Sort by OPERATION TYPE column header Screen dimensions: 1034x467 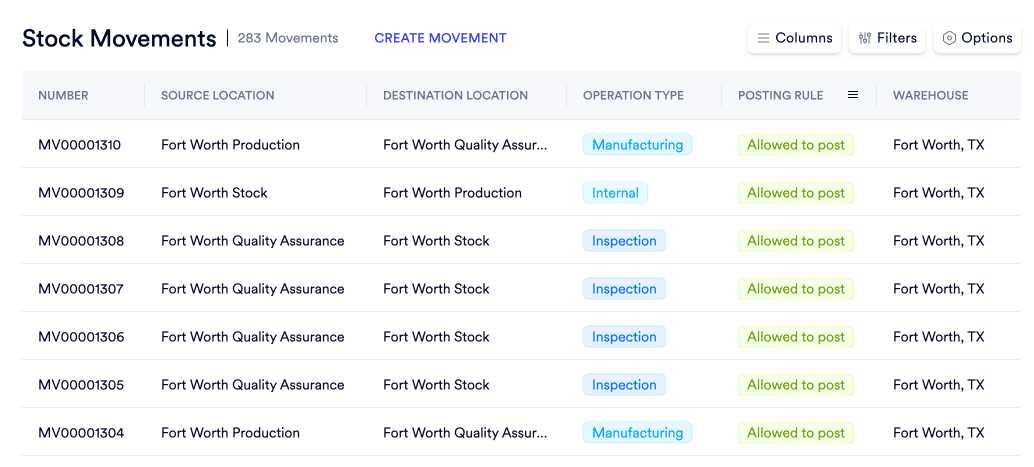pyautogui.click(x=633, y=95)
